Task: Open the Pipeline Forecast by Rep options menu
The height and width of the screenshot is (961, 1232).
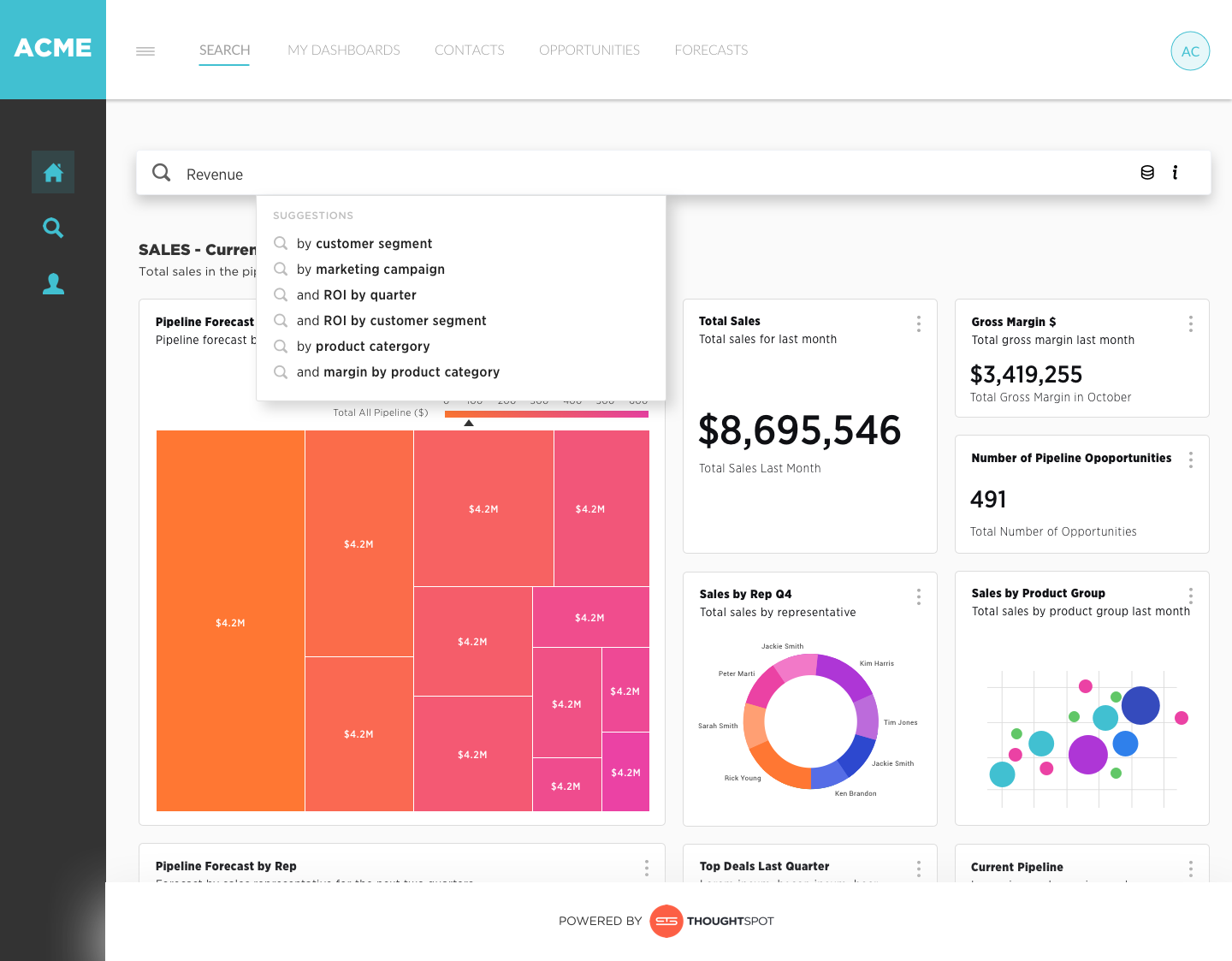Action: point(647,869)
